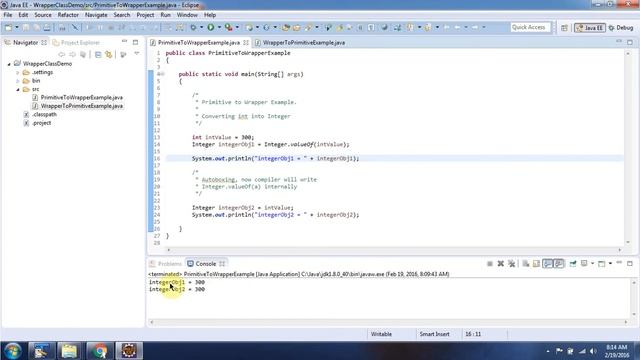Image resolution: width=640 pixels, height=360 pixels.
Task: Open the File menu
Action: point(8,15)
